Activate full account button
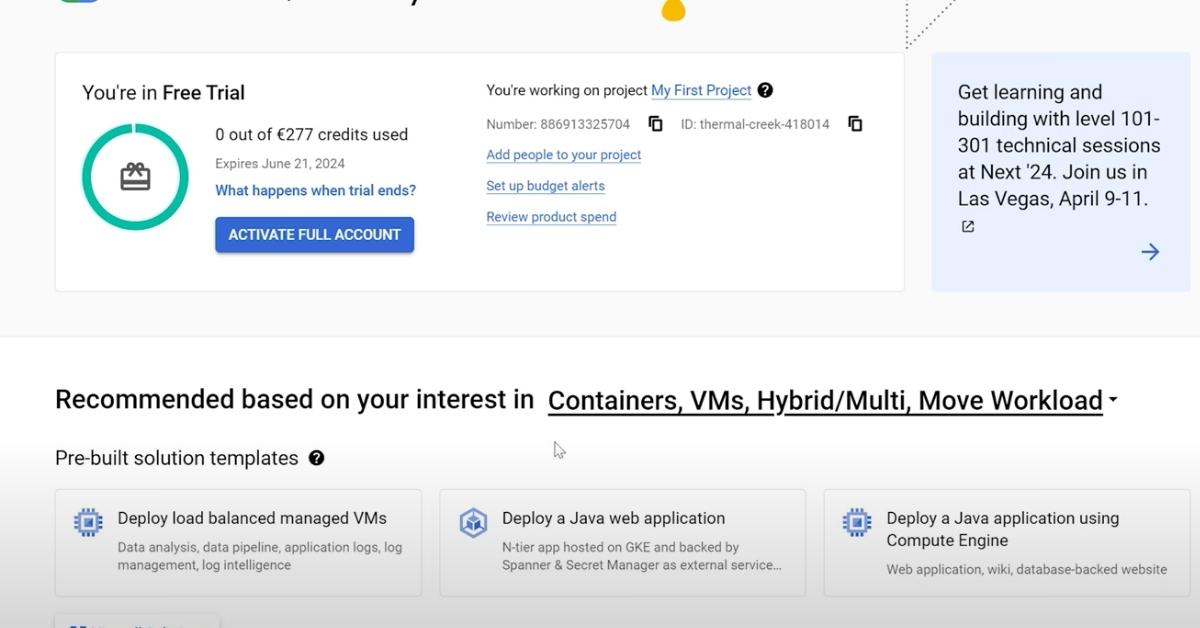Viewport: 1200px width, 628px height. tap(314, 235)
